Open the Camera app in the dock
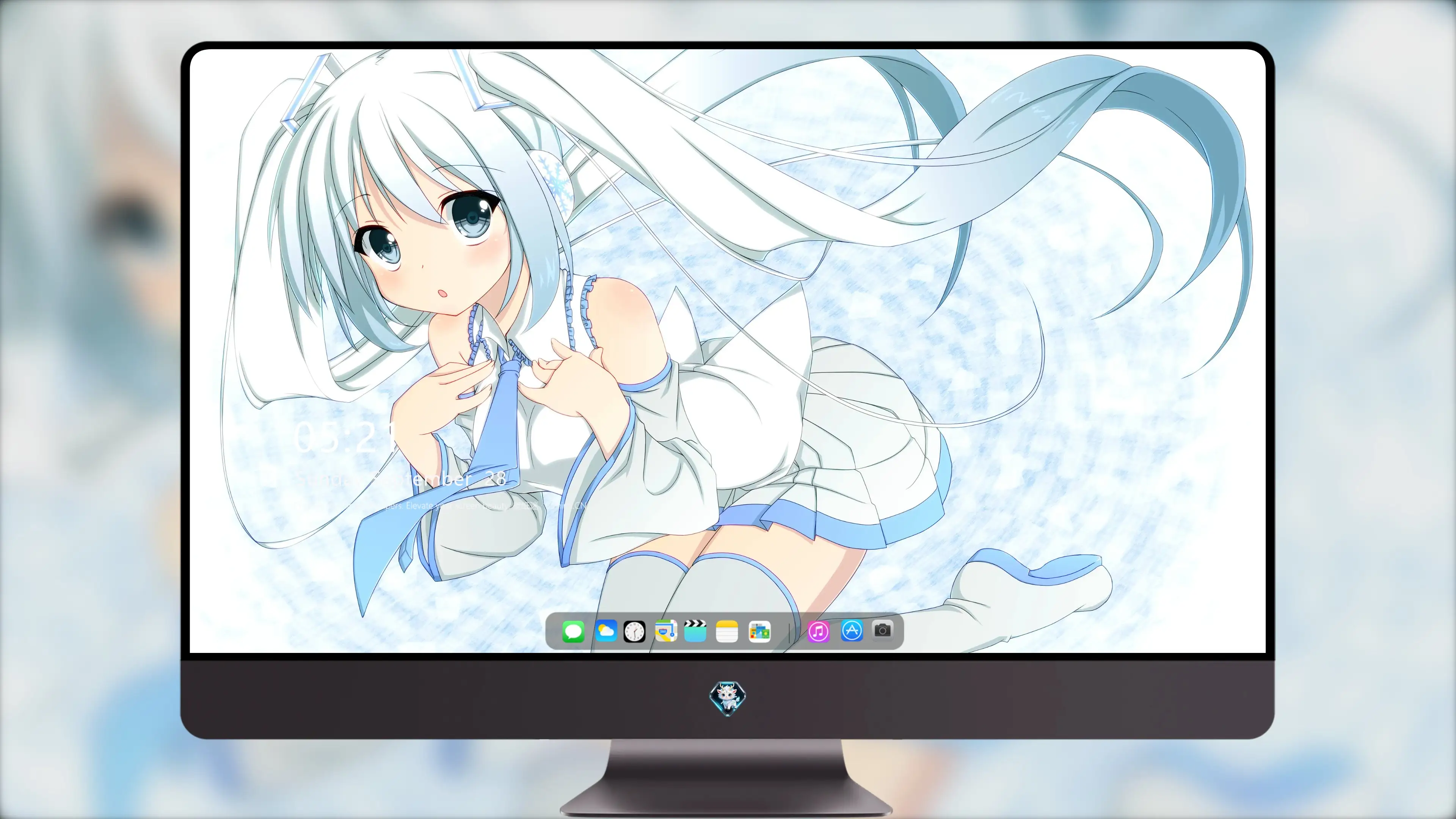1456x819 pixels. 883,630
